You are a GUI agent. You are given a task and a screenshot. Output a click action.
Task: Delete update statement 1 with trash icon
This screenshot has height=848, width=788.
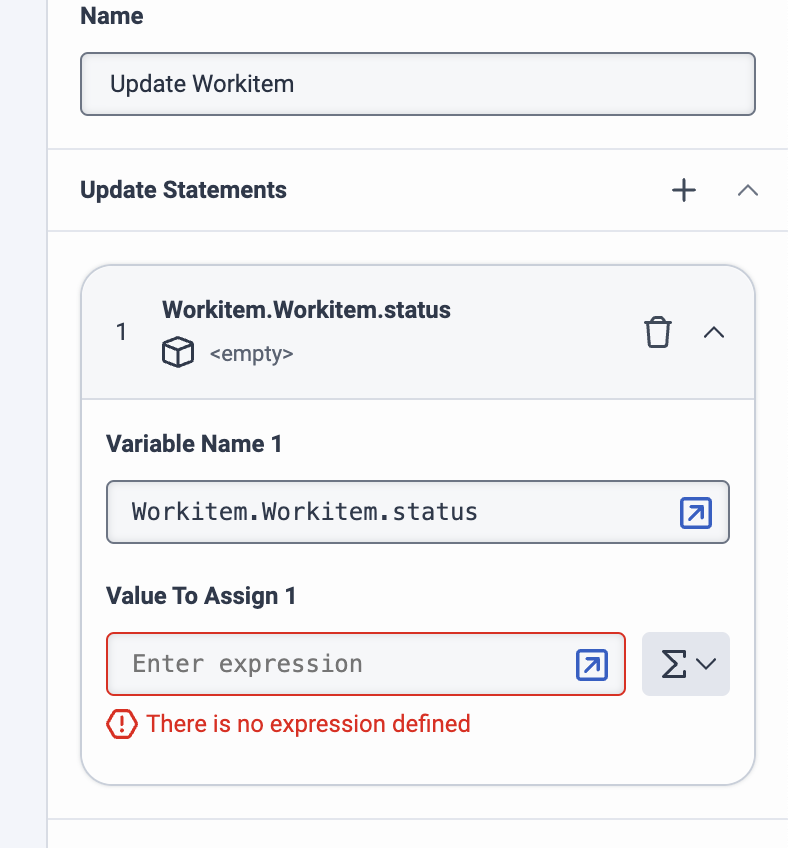click(657, 332)
